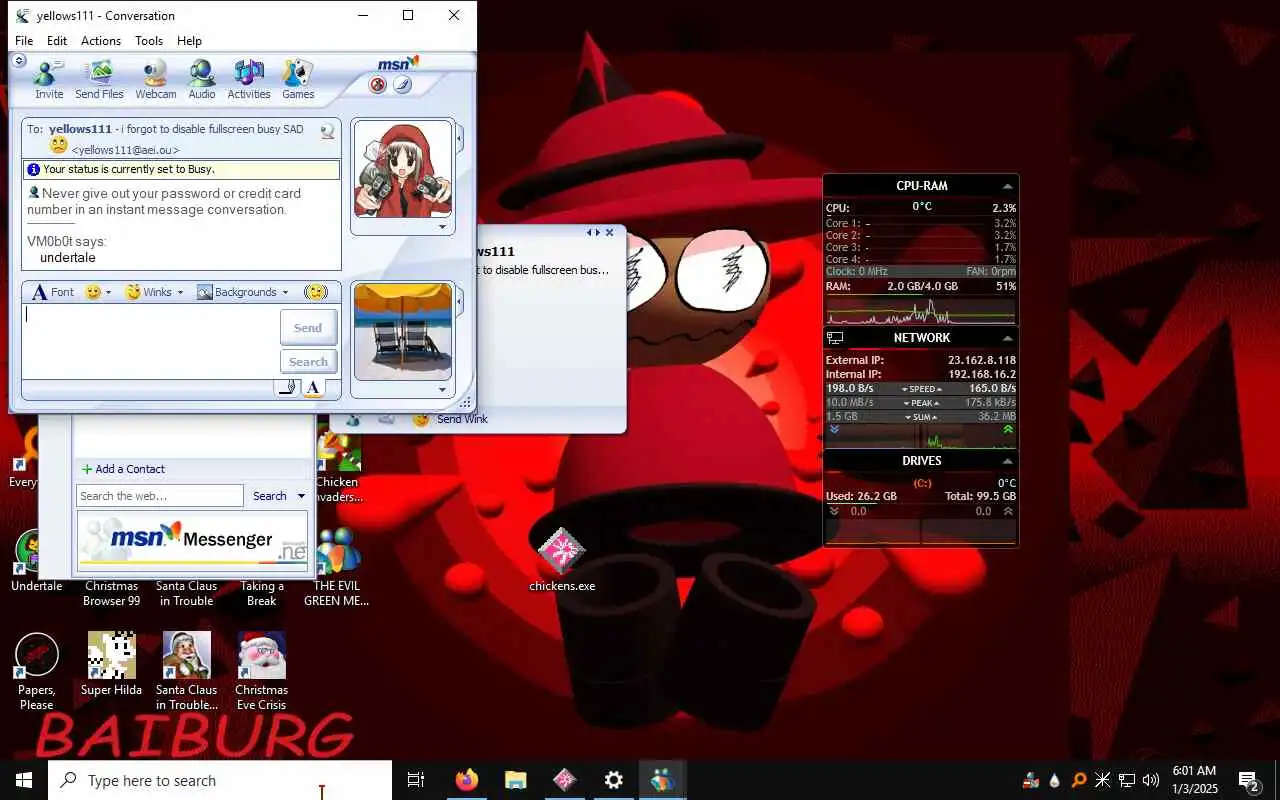Open the Actions menu
The width and height of the screenshot is (1280, 800).
tap(101, 41)
